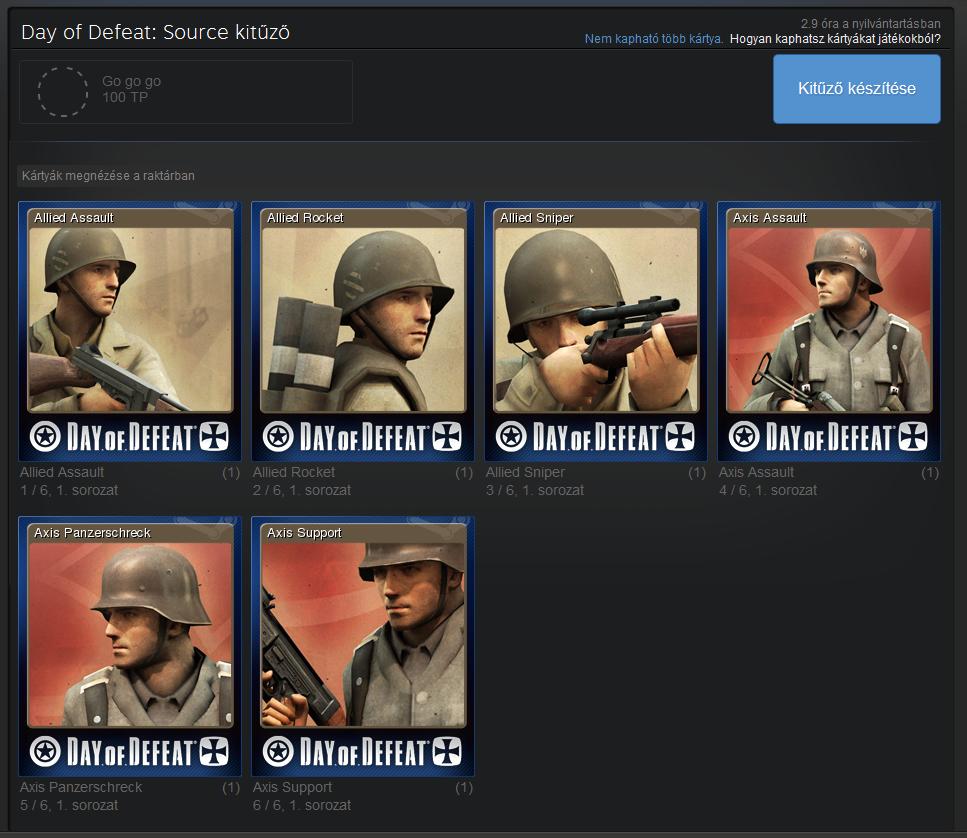Image resolution: width=967 pixels, height=838 pixels.
Task: Select the Axis Support card image
Action: (x=363, y=646)
